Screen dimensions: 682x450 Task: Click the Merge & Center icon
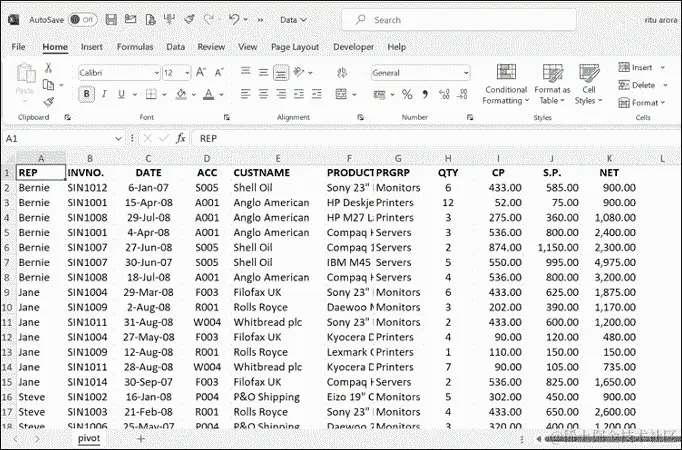click(341, 94)
